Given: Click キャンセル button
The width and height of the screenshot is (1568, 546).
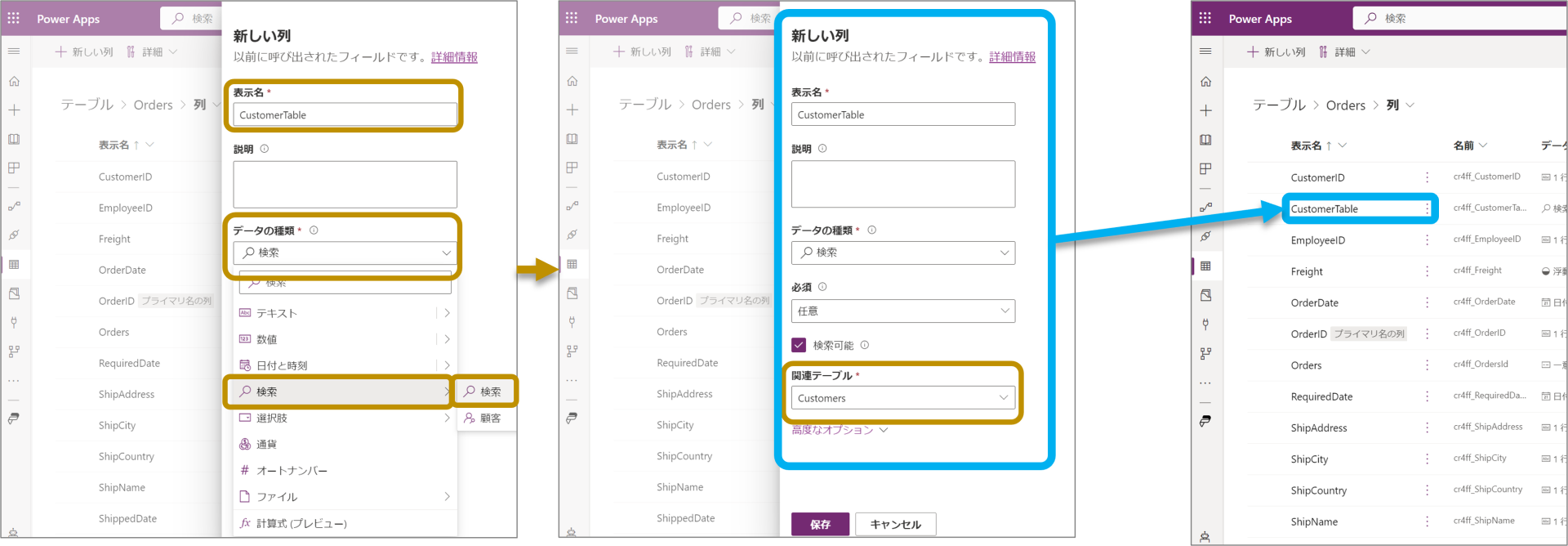Looking at the screenshot, I should (x=895, y=524).
